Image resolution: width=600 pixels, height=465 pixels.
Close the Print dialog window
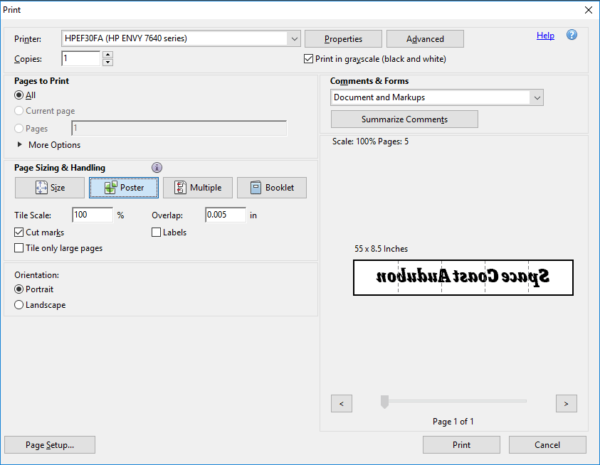click(589, 10)
